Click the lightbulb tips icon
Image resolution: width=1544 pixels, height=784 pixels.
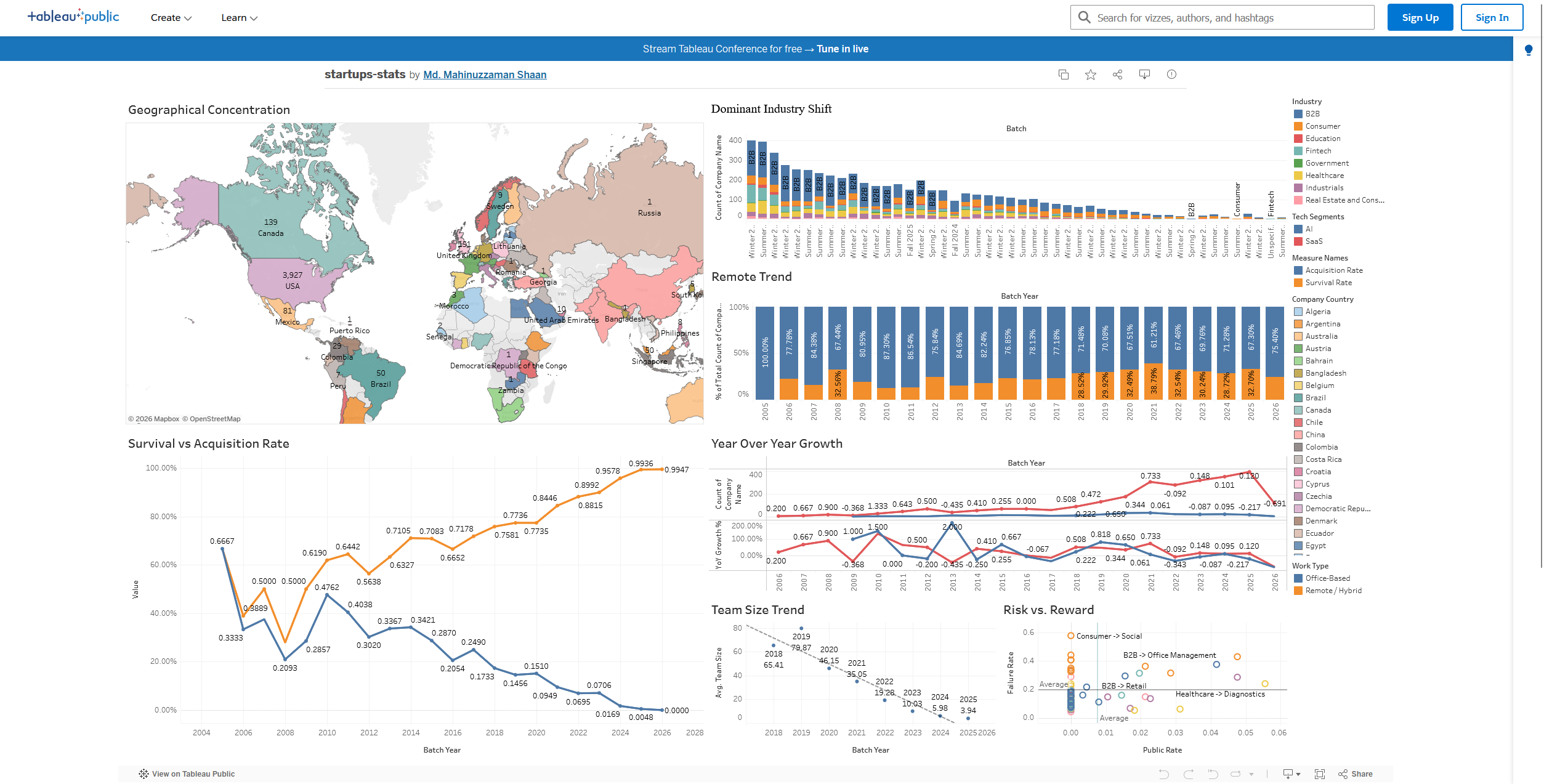[x=1529, y=50]
